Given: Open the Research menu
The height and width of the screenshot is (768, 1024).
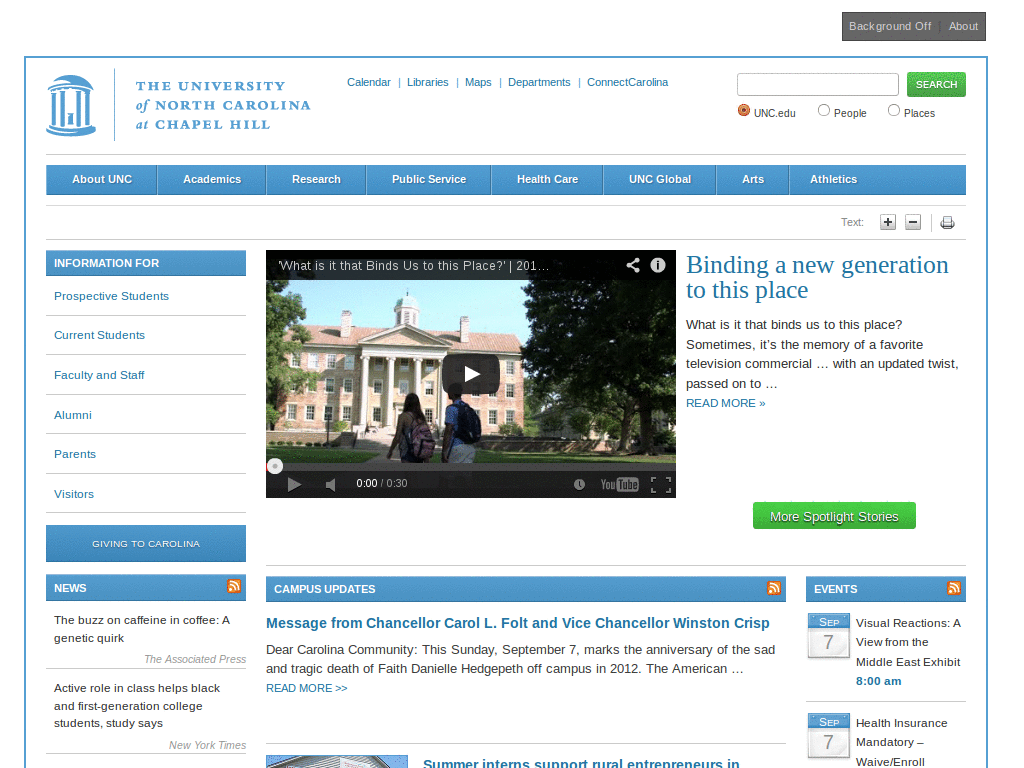Looking at the screenshot, I should coord(316,180).
